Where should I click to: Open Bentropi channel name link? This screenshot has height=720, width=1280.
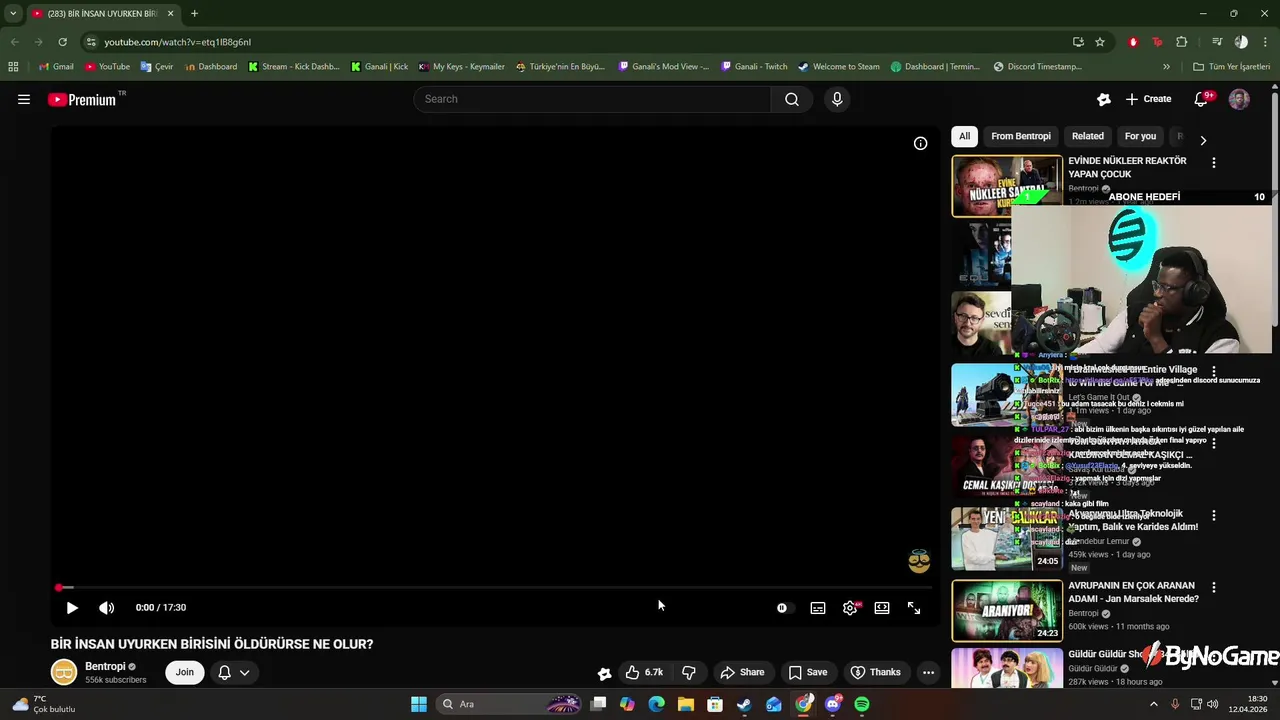click(x=105, y=667)
